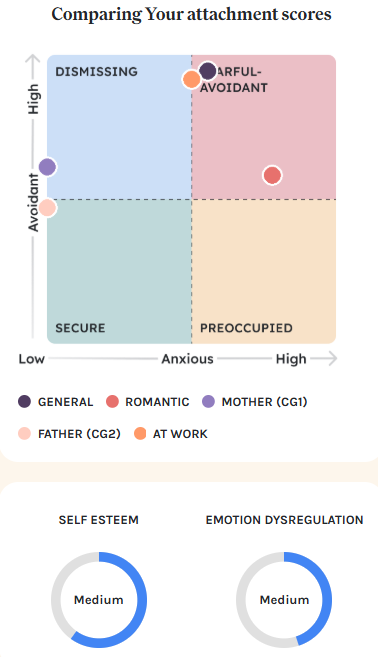378x657 pixels.
Task: Click the red Romantic data point
Action: click(272, 175)
